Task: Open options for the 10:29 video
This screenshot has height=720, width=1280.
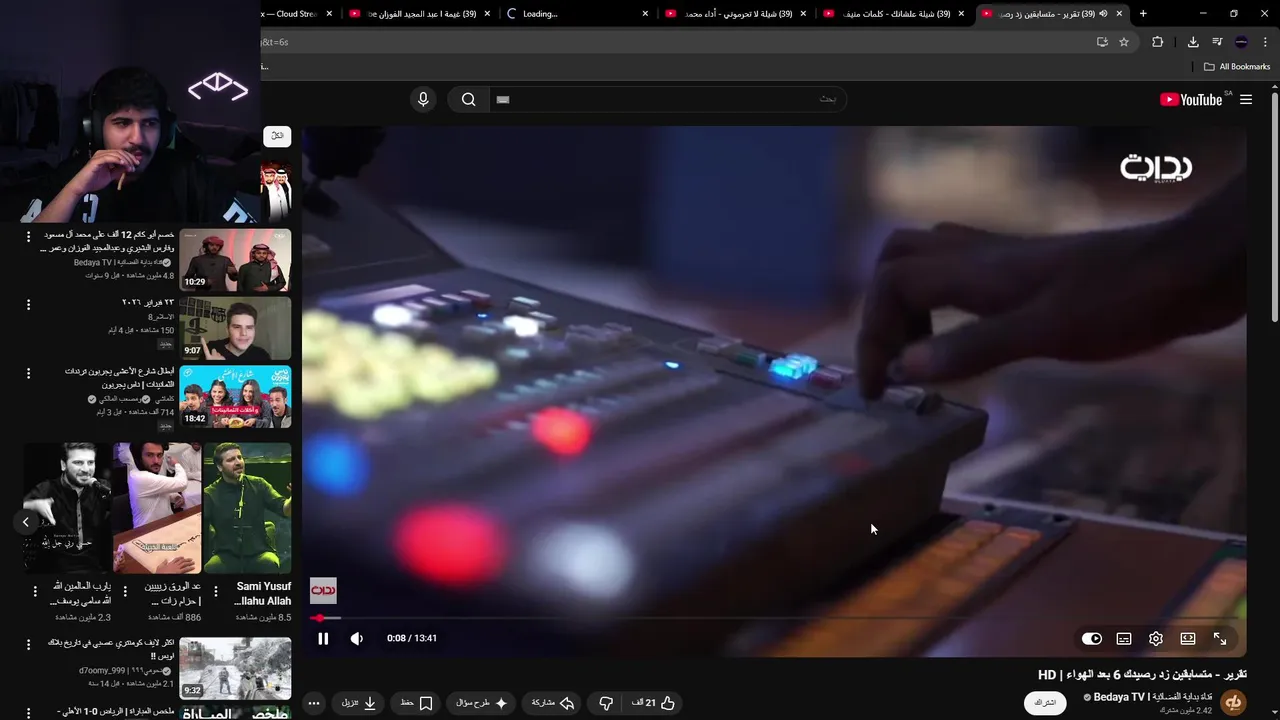Action: 28,237
